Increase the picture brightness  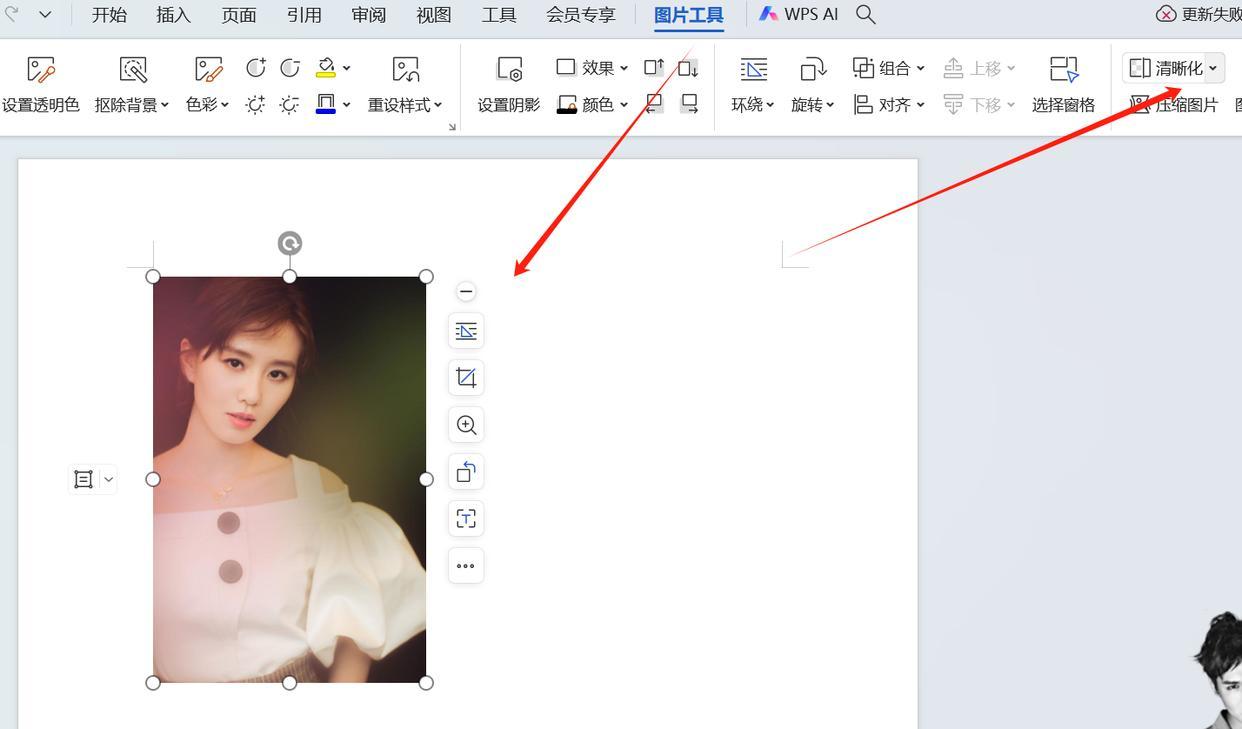pyautogui.click(x=256, y=104)
